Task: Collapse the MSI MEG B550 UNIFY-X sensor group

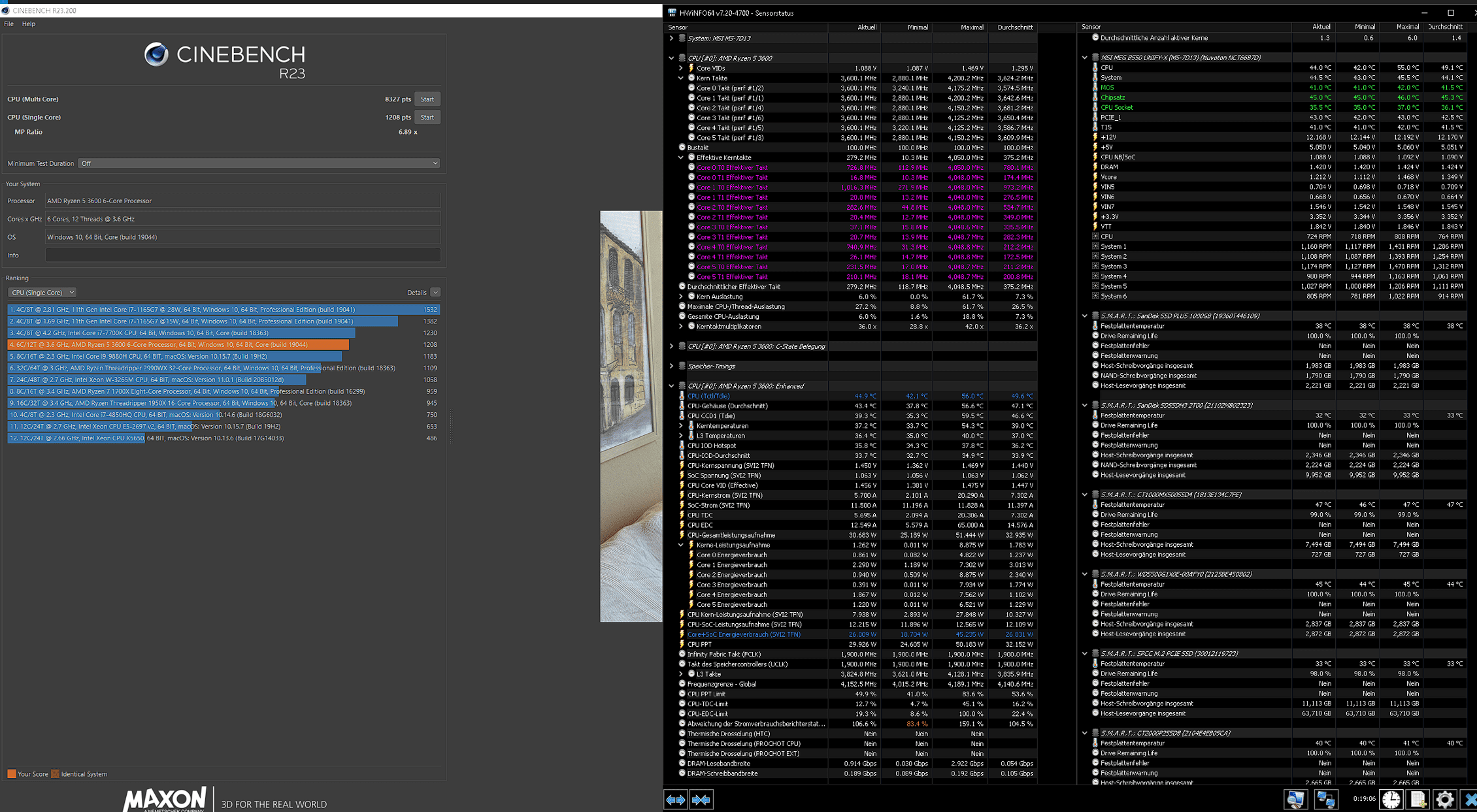Action: pos(1085,57)
